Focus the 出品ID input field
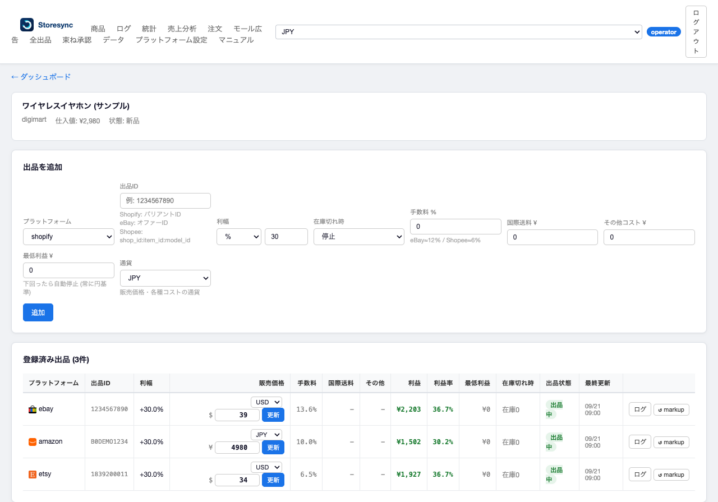Image resolution: width=718 pixels, height=502 pixels. coord(165,201)
